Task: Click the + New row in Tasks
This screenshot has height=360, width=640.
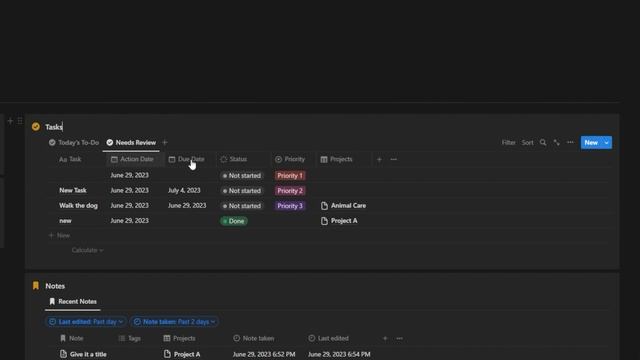Action: point(59,235)
